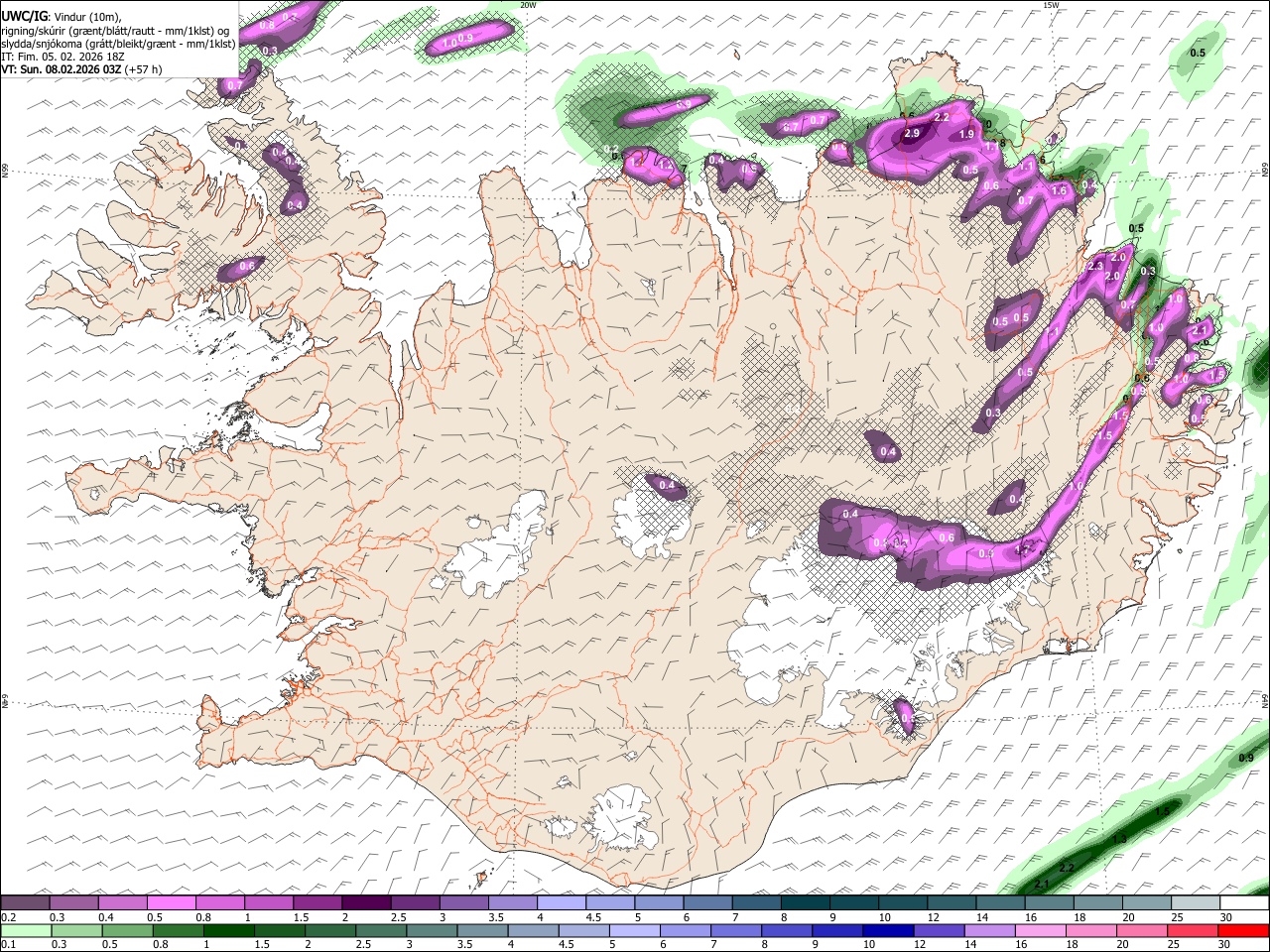Screen dimensions: 1270x952
Task: Click the 'UWC/IG: Vindur (10m)' title text
Action: [61, 16]
